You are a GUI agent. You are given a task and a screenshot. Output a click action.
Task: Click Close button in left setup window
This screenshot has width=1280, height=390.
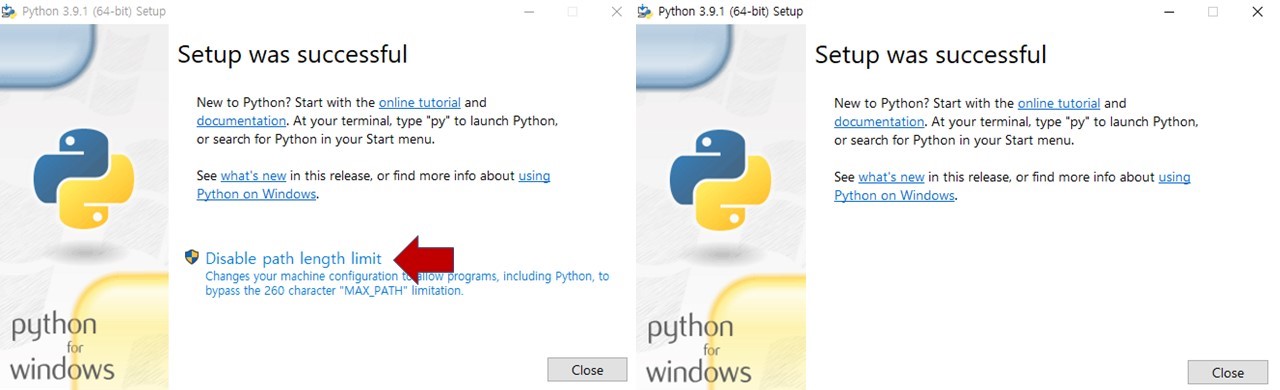(x=587, y=370)
